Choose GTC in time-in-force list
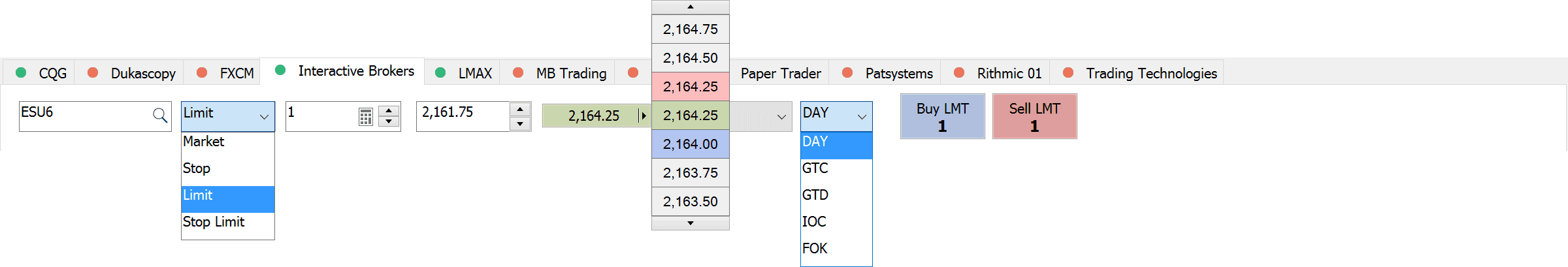The image size is (1568, 267). [815, 168]
